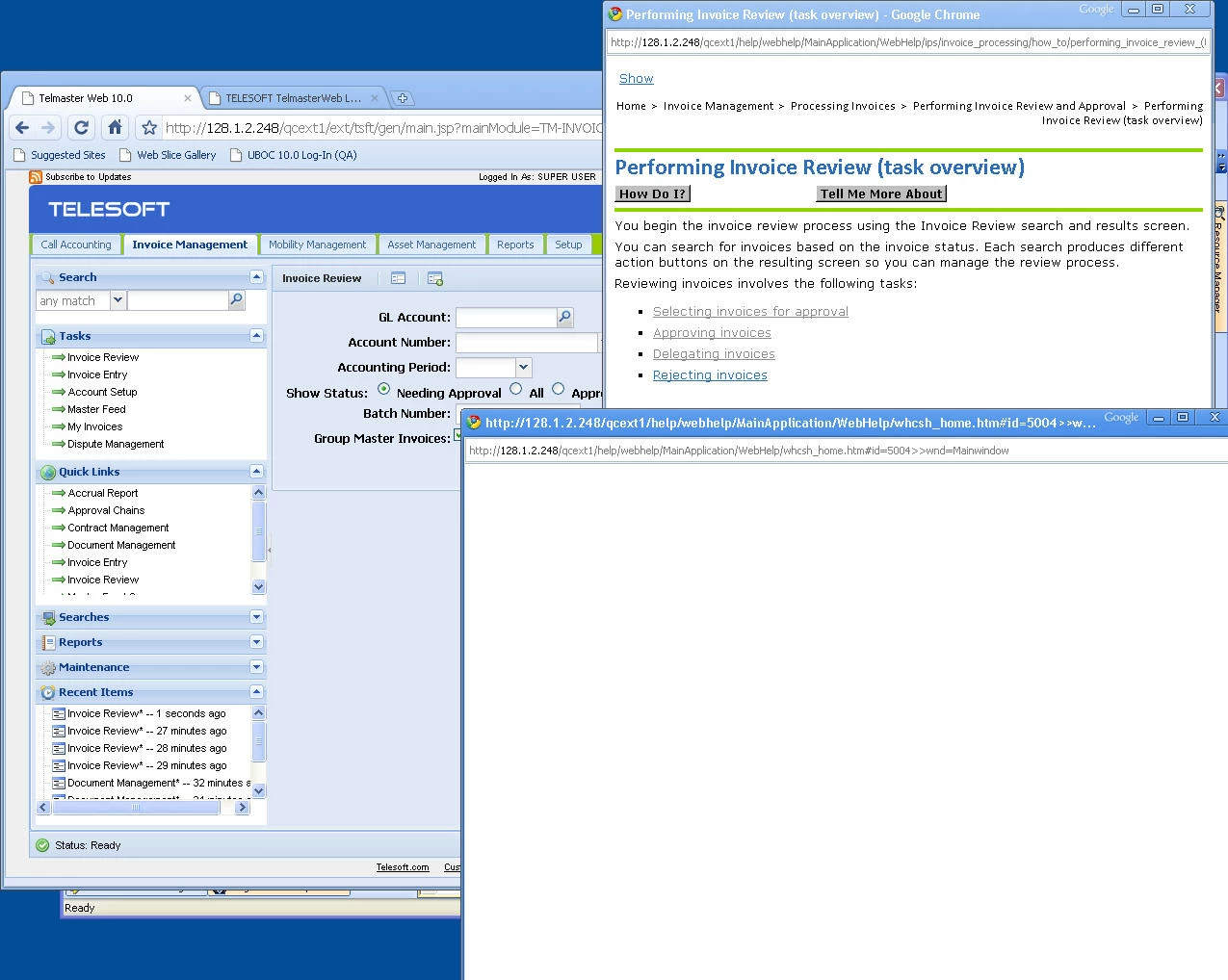Viewport: 1228px width, 980px height.
Task: Open a new browser tab
Action: point(403,98)
